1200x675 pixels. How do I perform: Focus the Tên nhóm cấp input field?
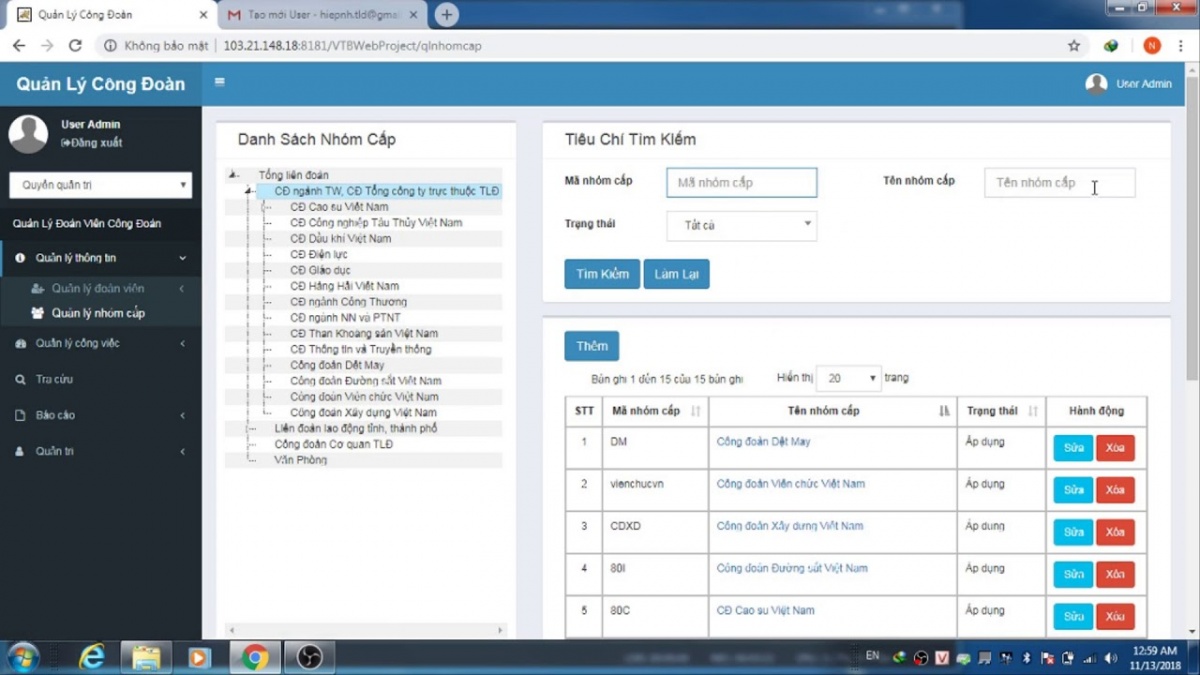point(1059,183)
